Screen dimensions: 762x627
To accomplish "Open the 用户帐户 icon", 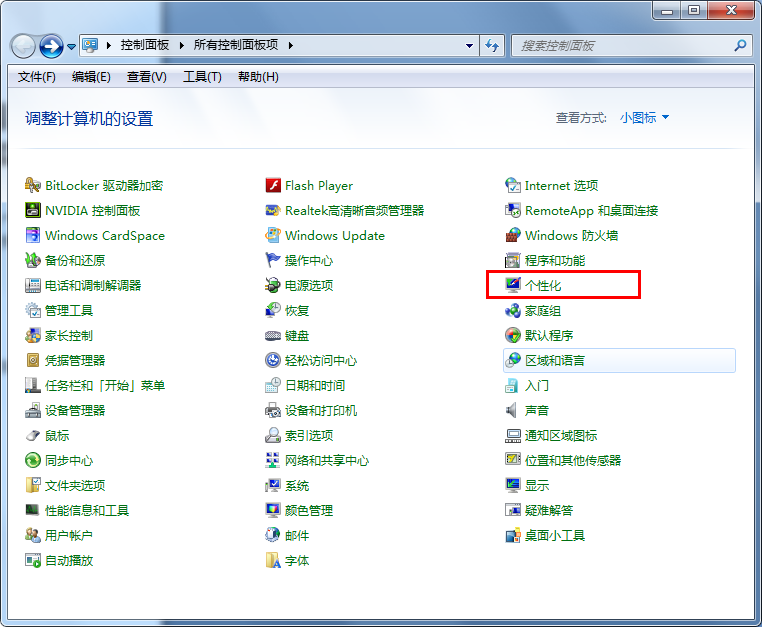I will coord(33,535).
